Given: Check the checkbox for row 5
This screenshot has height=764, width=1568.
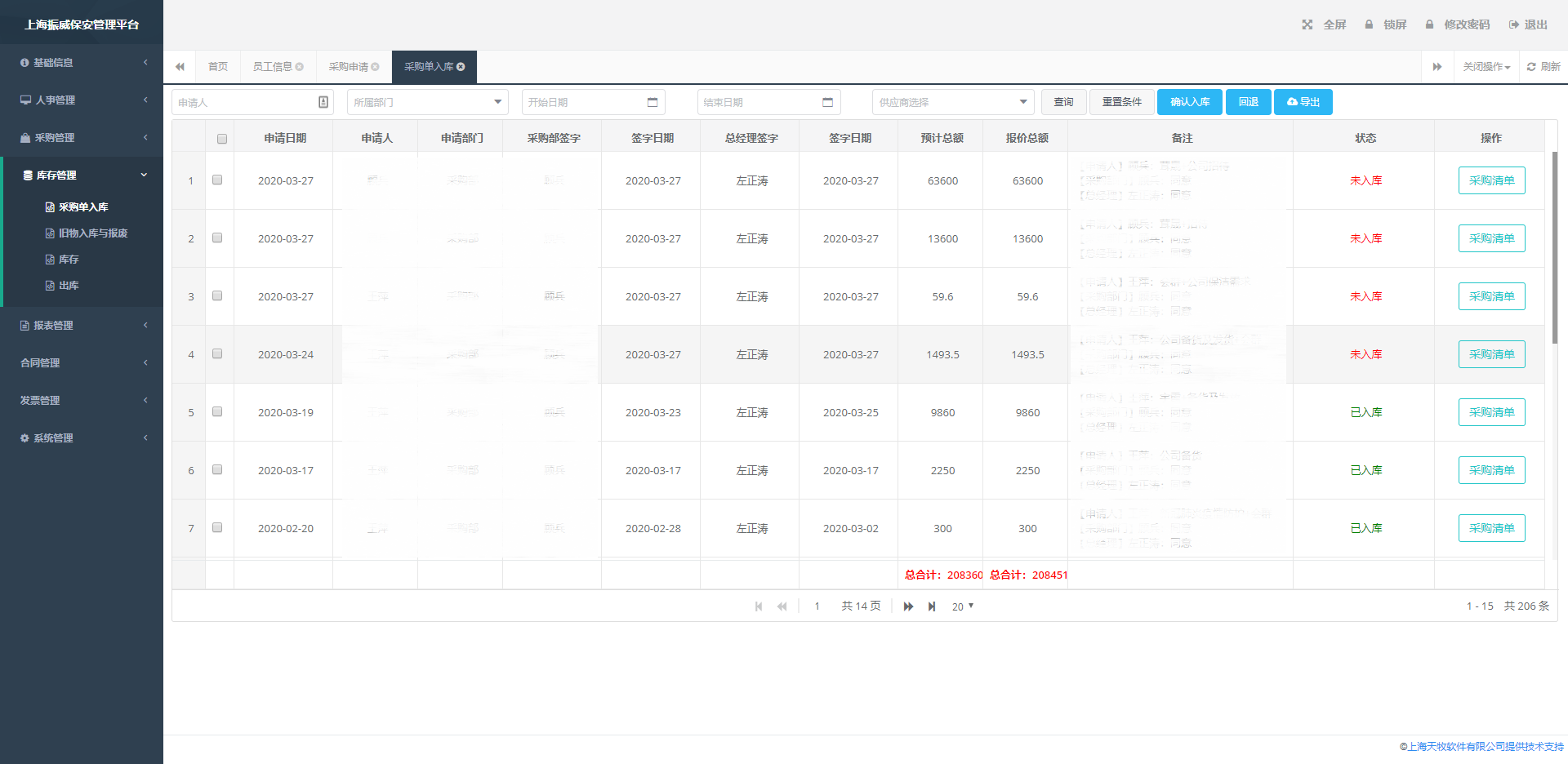Looking at the screenshot, I should tap(217, 411).
